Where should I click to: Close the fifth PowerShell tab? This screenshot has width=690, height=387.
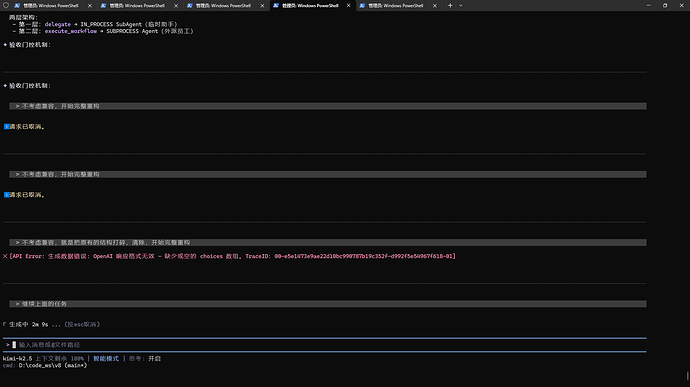[x=435, y=6]
